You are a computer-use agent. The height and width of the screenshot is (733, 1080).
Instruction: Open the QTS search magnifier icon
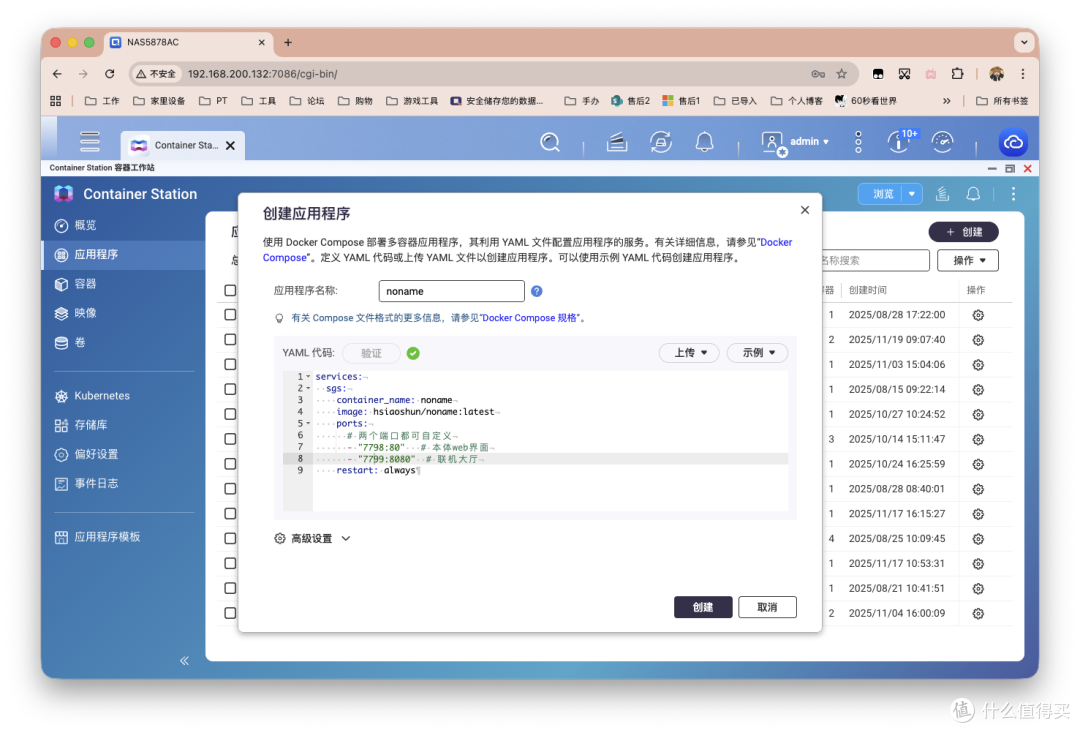point(550,143)
